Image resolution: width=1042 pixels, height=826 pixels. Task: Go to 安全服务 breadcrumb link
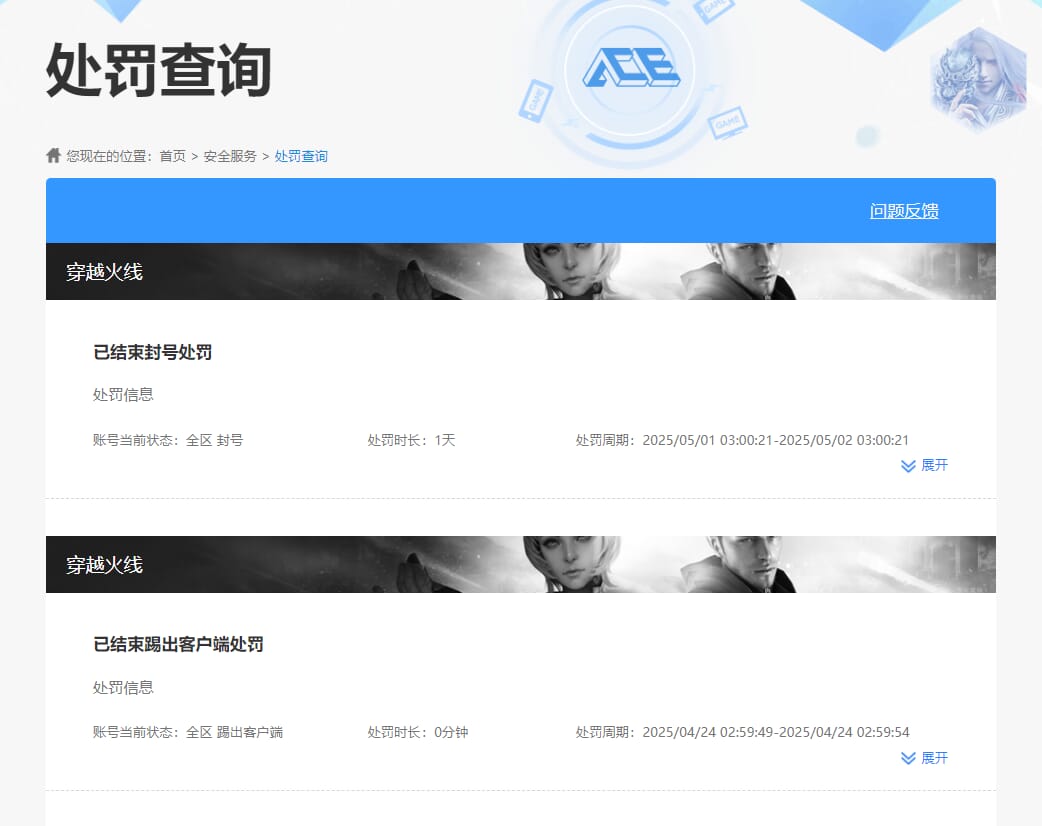point(230,156)
